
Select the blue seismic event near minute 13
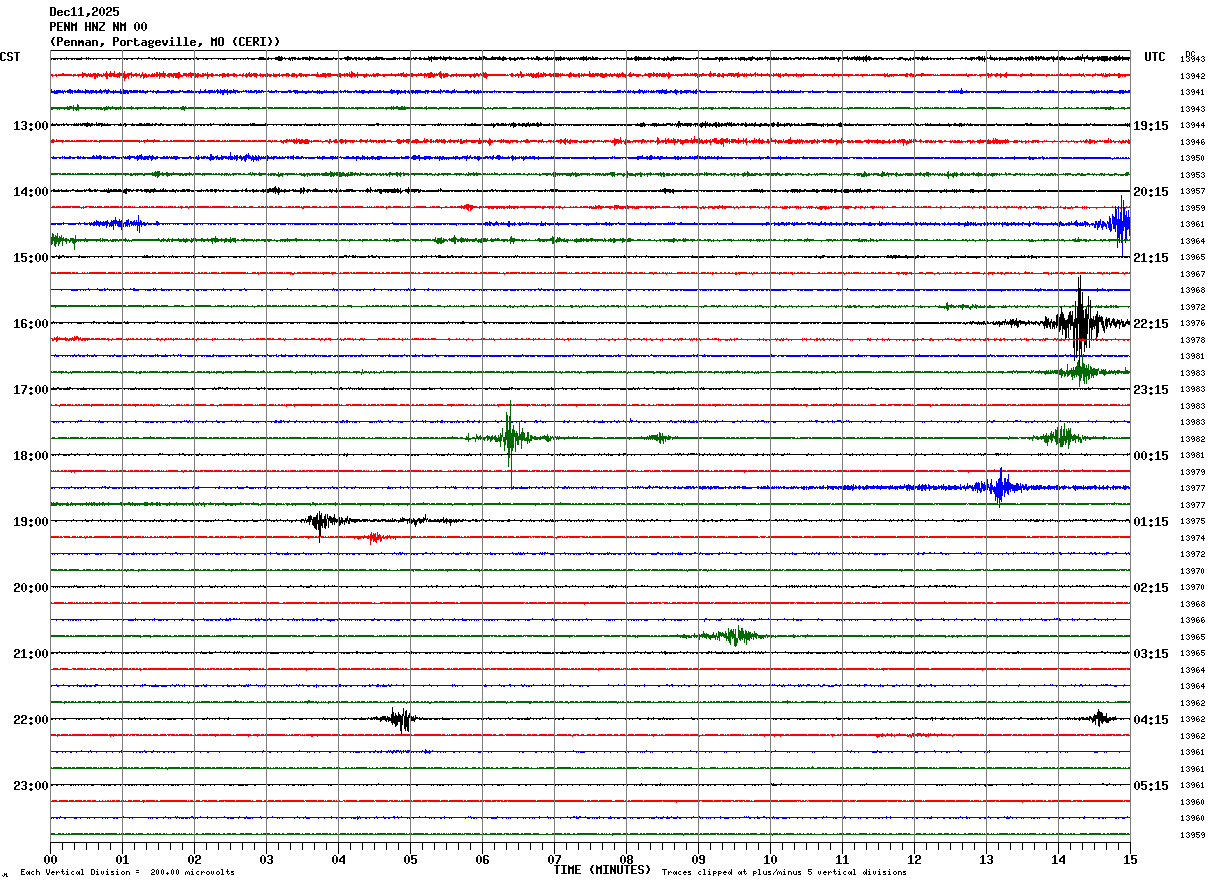coord(999,487)
